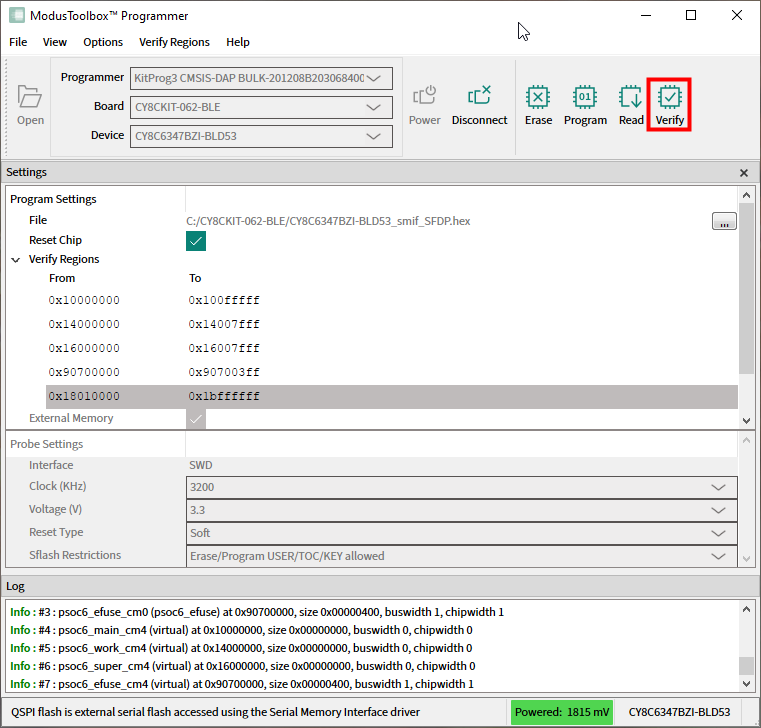The height and width of the screenshot is (728, 761).
Task: Collapse the Verify Regions section
Action: pyautogui.click(x=16, y=260)
